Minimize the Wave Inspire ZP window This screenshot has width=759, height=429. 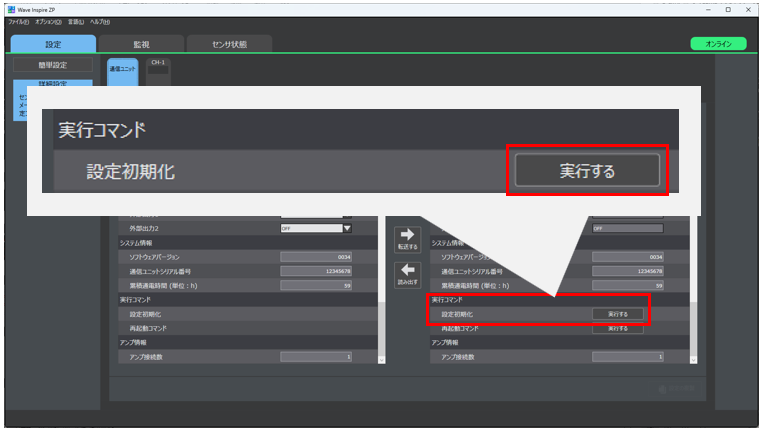point(708,10)
